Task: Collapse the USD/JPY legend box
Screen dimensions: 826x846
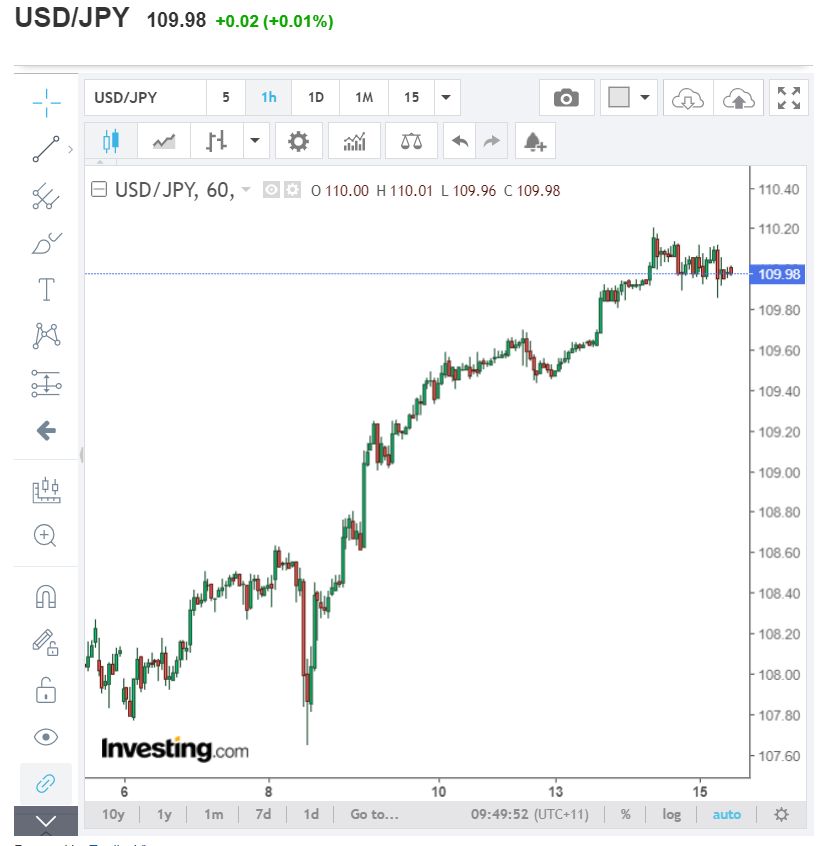Action: (x=99, y=189)
